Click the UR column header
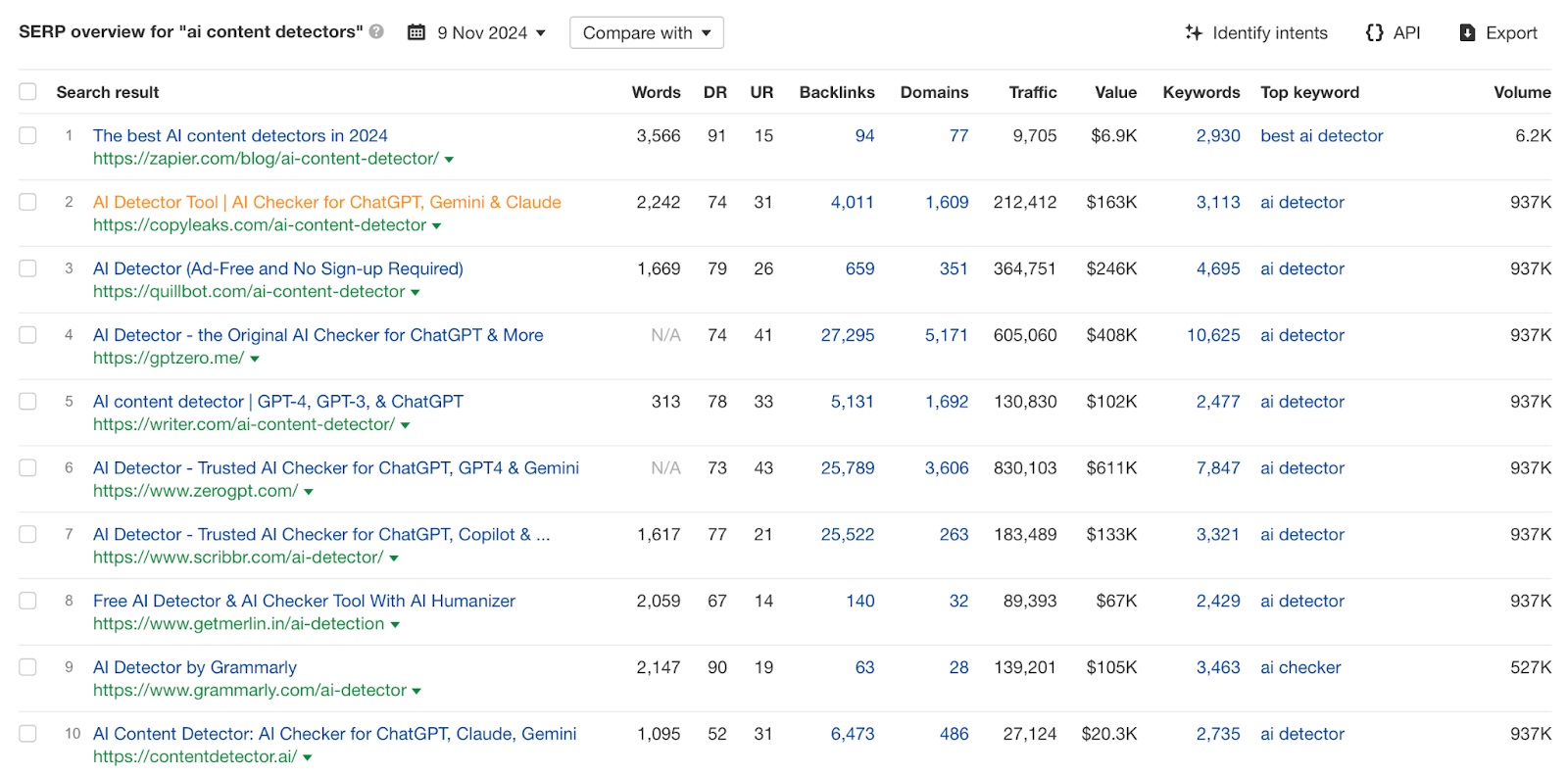 click(761, 92)
